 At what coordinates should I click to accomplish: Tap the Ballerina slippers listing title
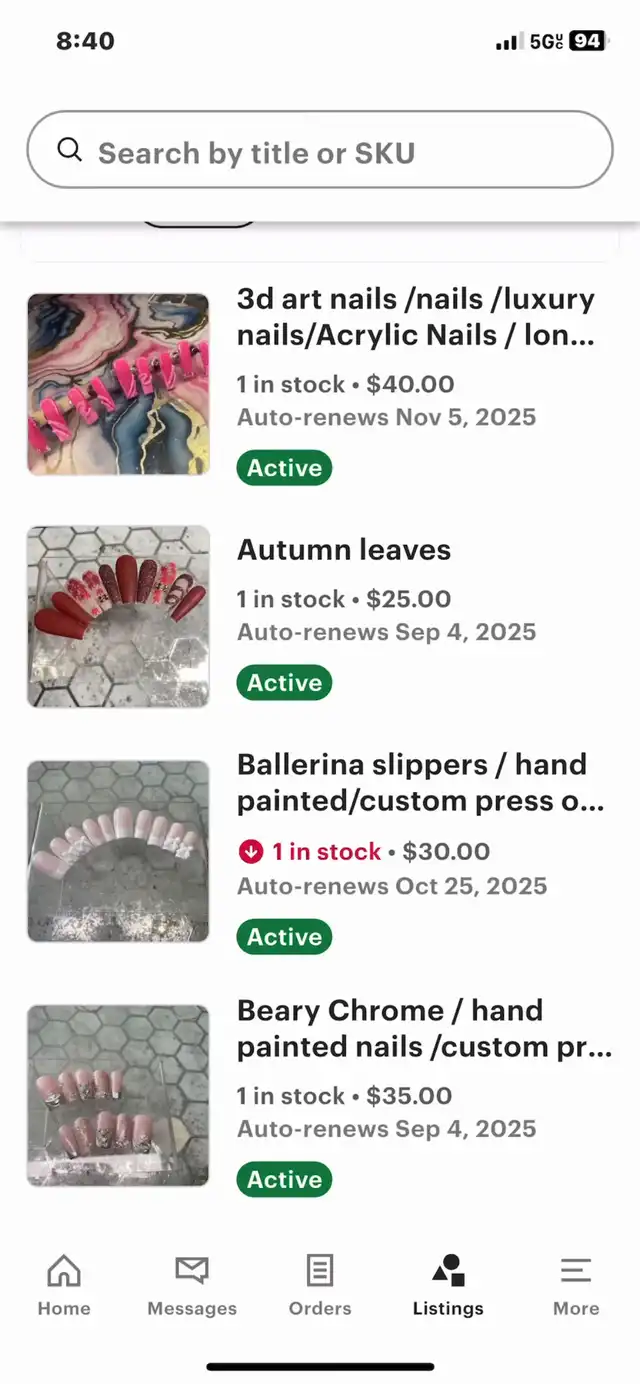(420, 782)
